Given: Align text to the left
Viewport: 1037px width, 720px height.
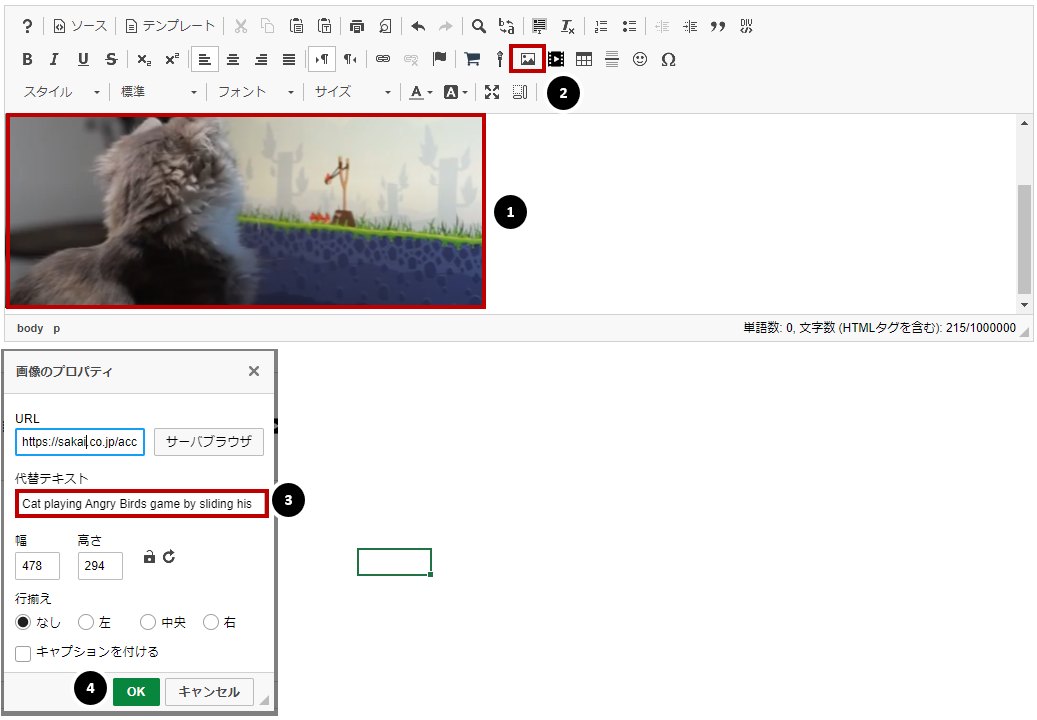Looking at the screenshot, I should (x=205, y=60).
